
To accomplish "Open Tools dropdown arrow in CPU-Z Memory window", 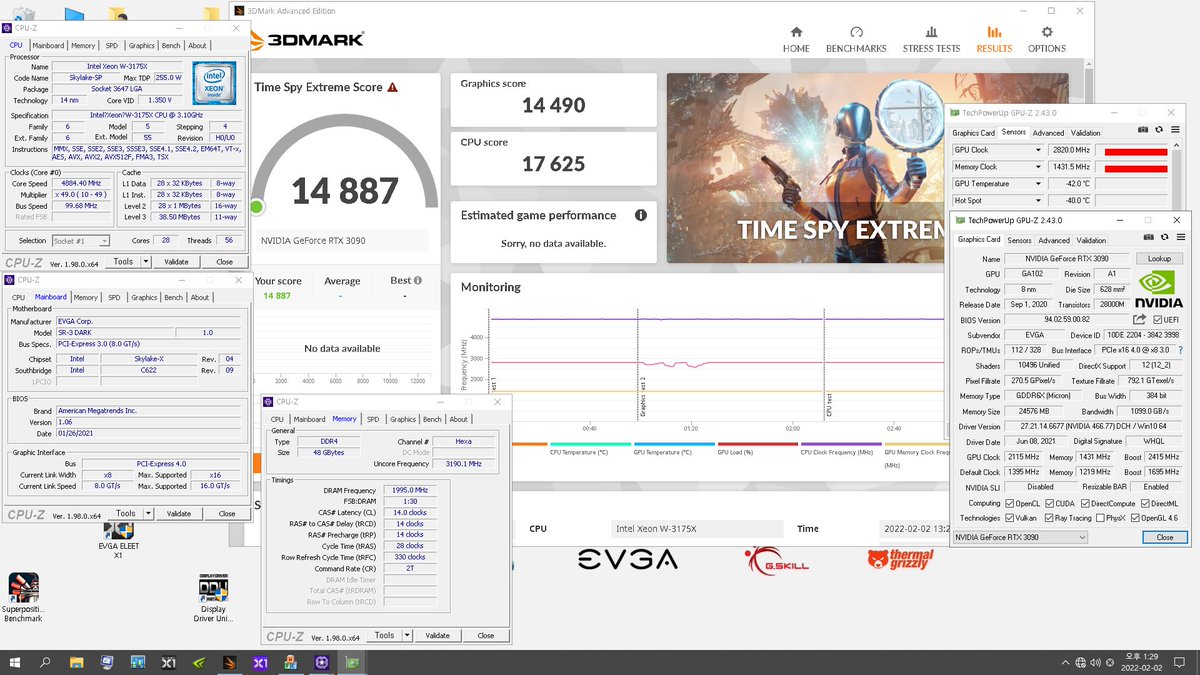I will 406,635.
